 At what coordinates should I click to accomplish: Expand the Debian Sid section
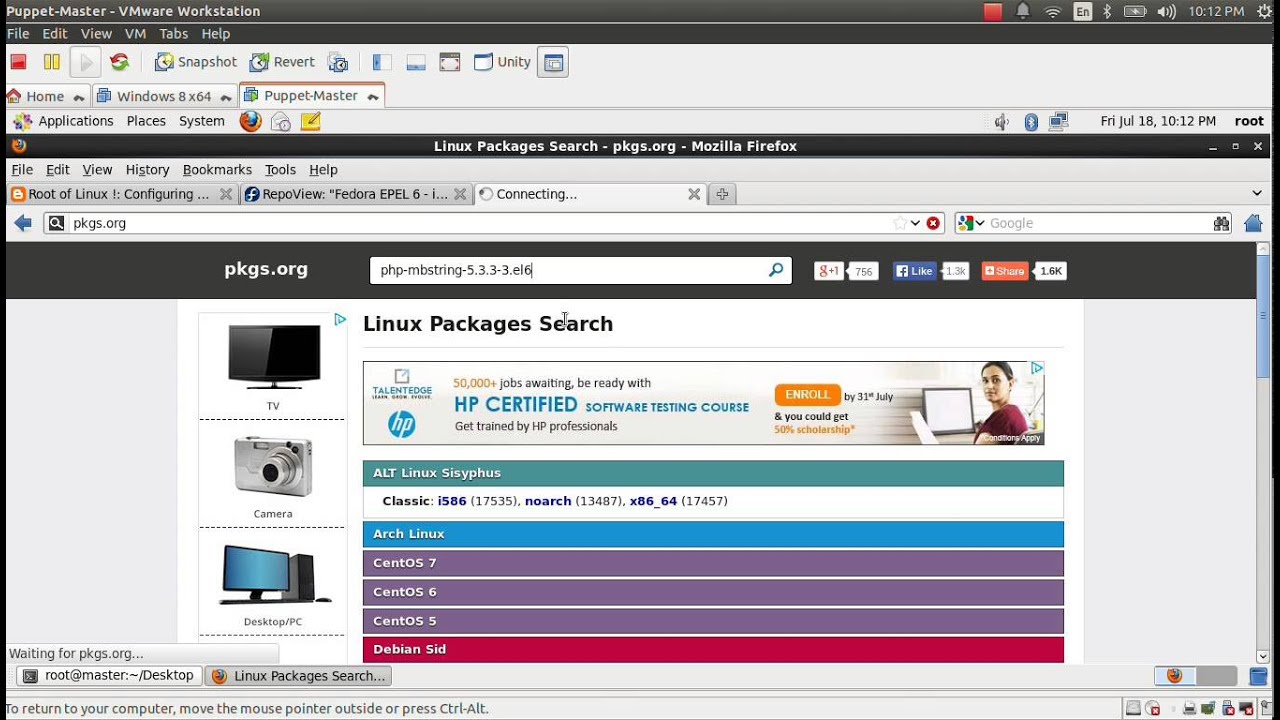(x=713, y=649)
